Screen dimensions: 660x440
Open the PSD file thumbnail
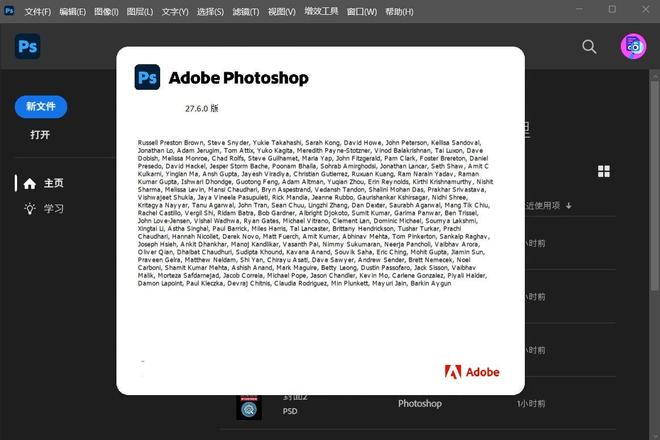pyautogui.click(x=249, y=408)
